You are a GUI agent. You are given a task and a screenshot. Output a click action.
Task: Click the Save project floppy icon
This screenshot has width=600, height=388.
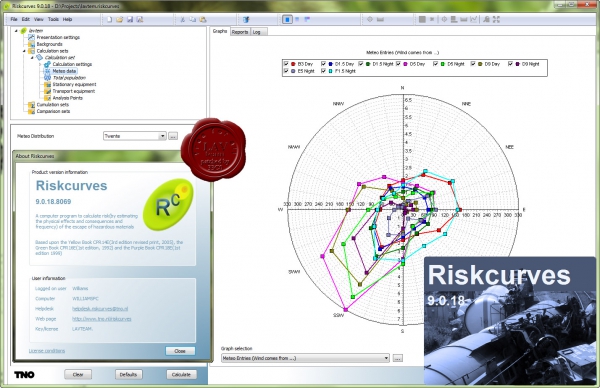pyautogui.click(x=130, y=19)
